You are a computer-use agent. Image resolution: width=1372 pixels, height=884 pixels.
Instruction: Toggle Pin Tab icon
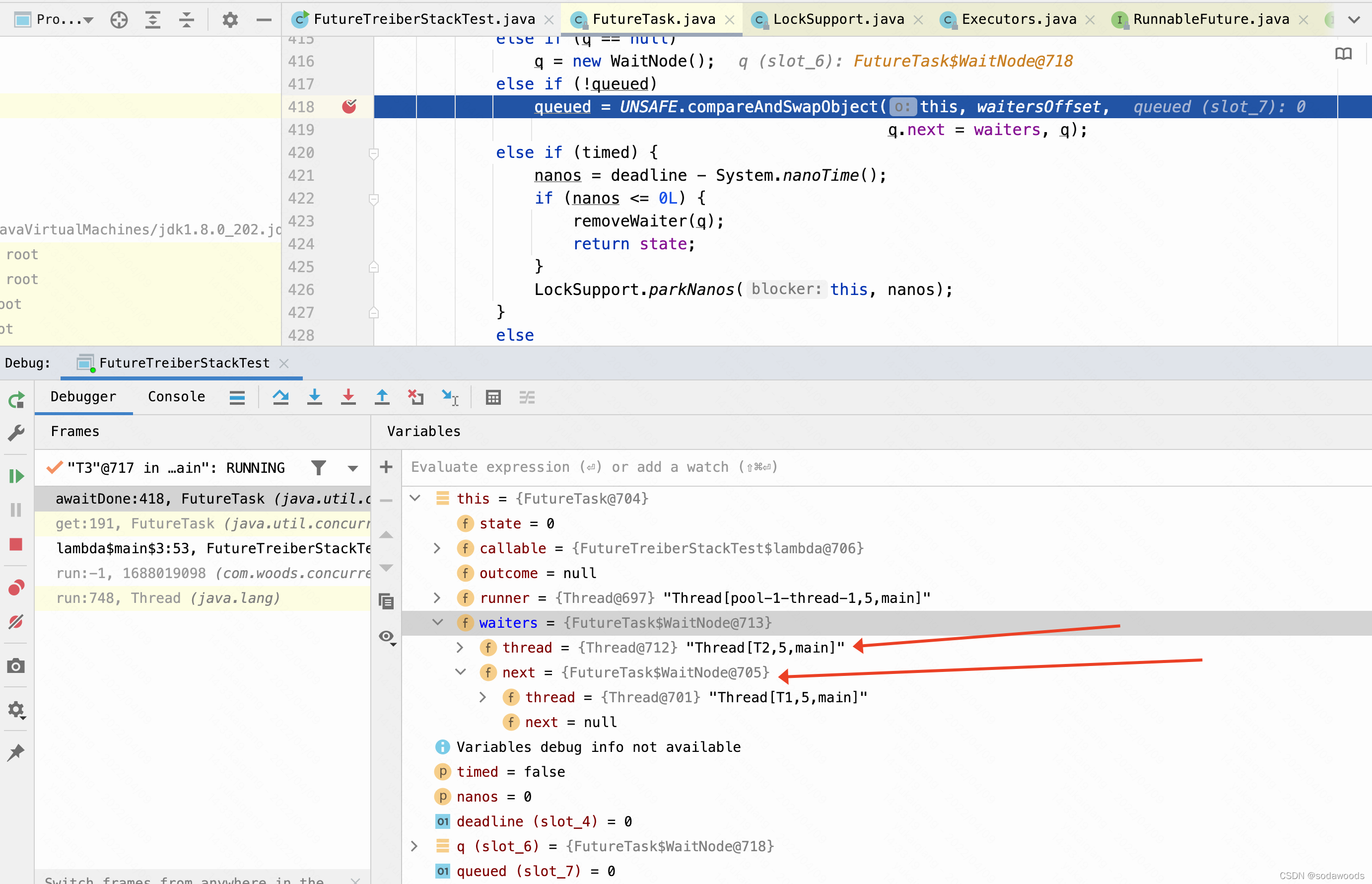pyautogui.click(x=16, y=752)
